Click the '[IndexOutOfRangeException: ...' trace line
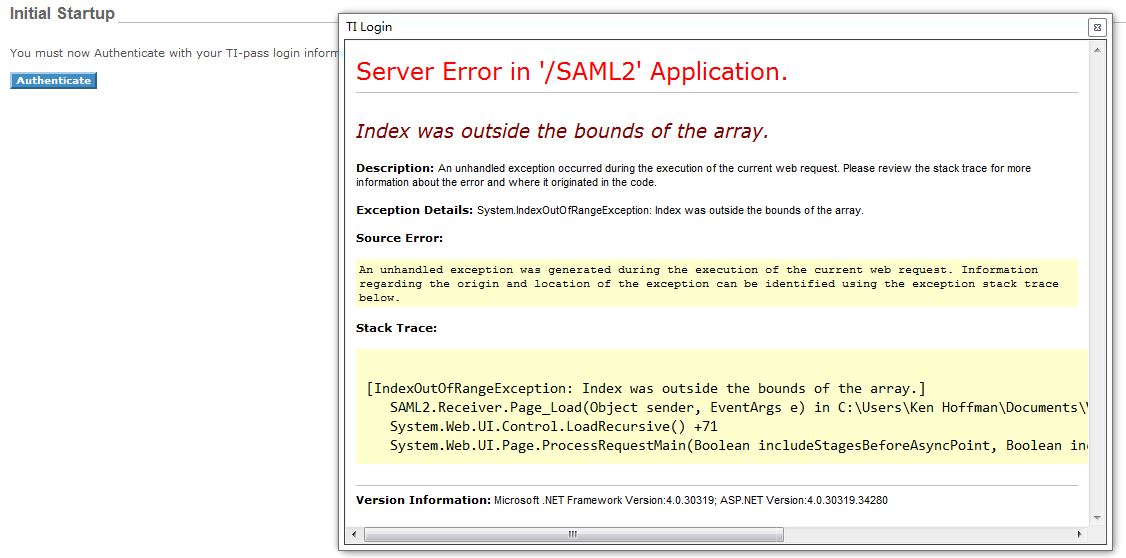 point(646,389)
